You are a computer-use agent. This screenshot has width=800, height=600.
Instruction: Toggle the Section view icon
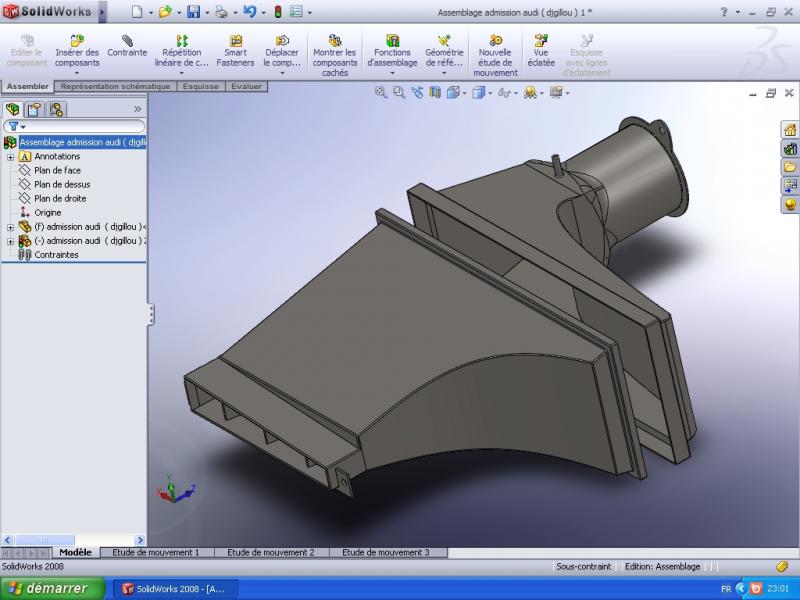[x=435, y=92]
